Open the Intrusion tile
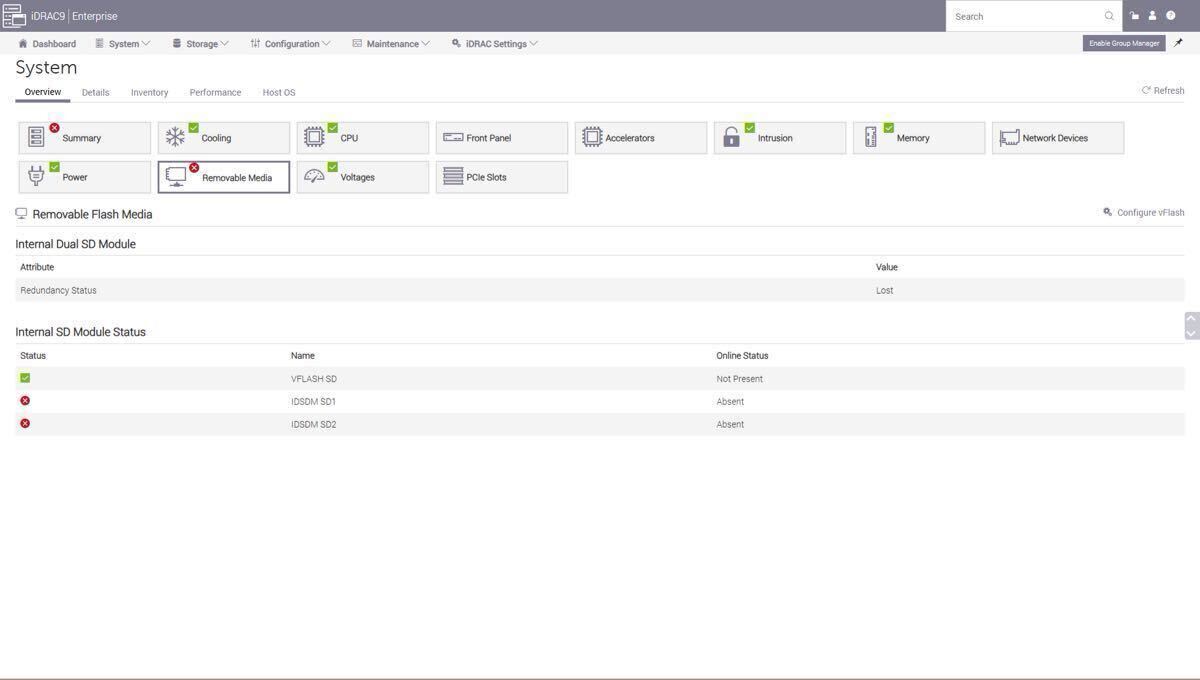This screenshot has height=680, width=1200. click(780, 138)
